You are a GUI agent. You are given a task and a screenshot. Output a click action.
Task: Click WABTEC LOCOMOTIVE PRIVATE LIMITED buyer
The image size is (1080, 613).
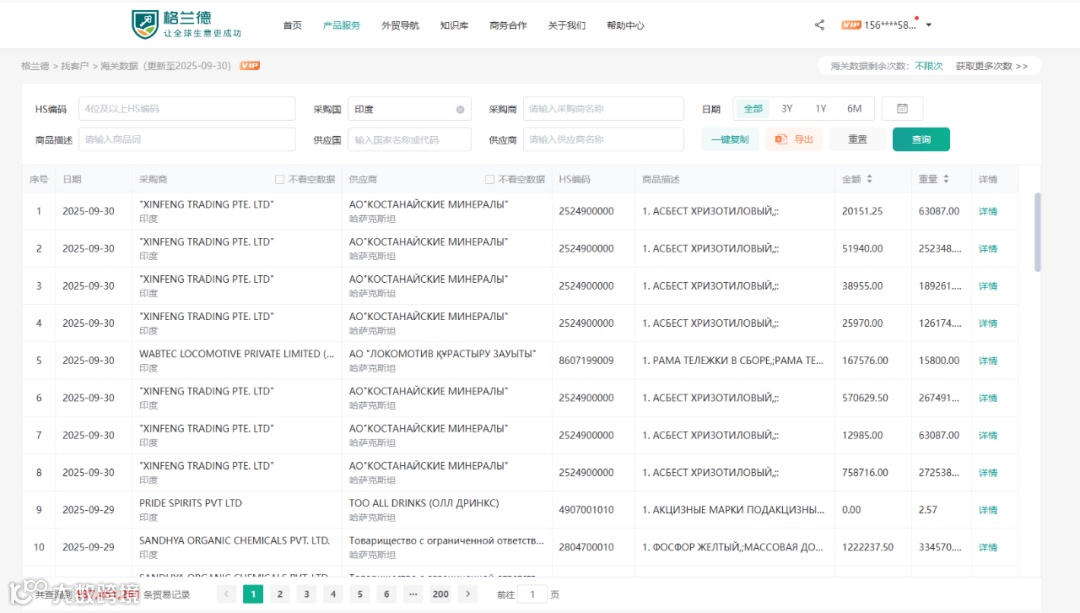(236, 353)
